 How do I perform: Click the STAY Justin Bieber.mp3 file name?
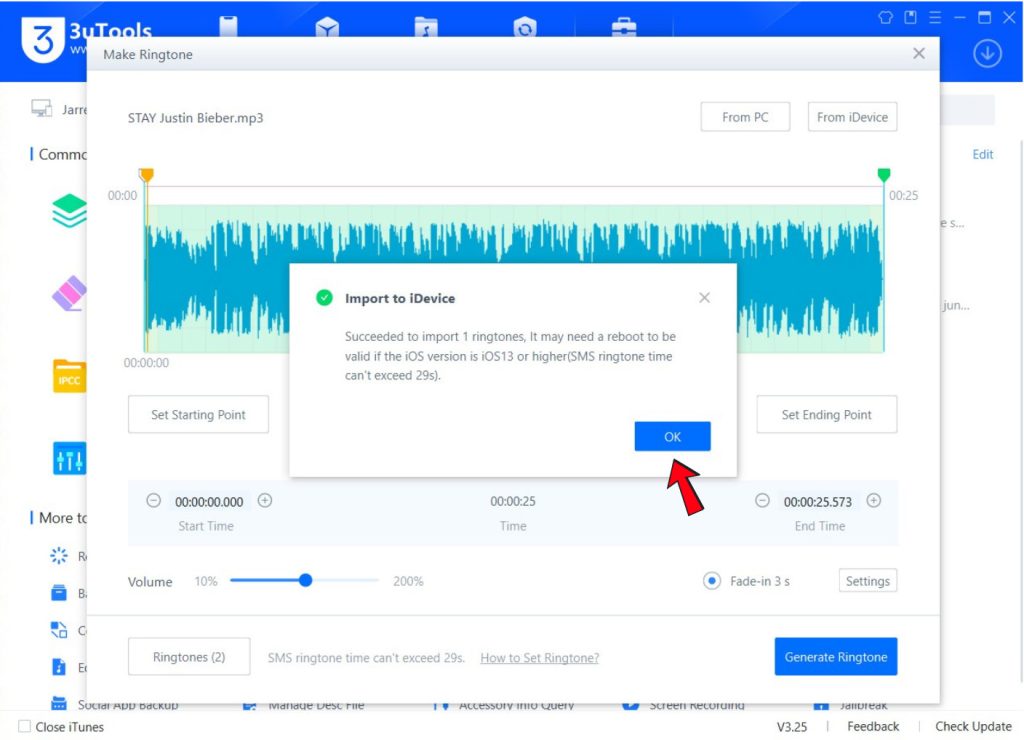195,118
